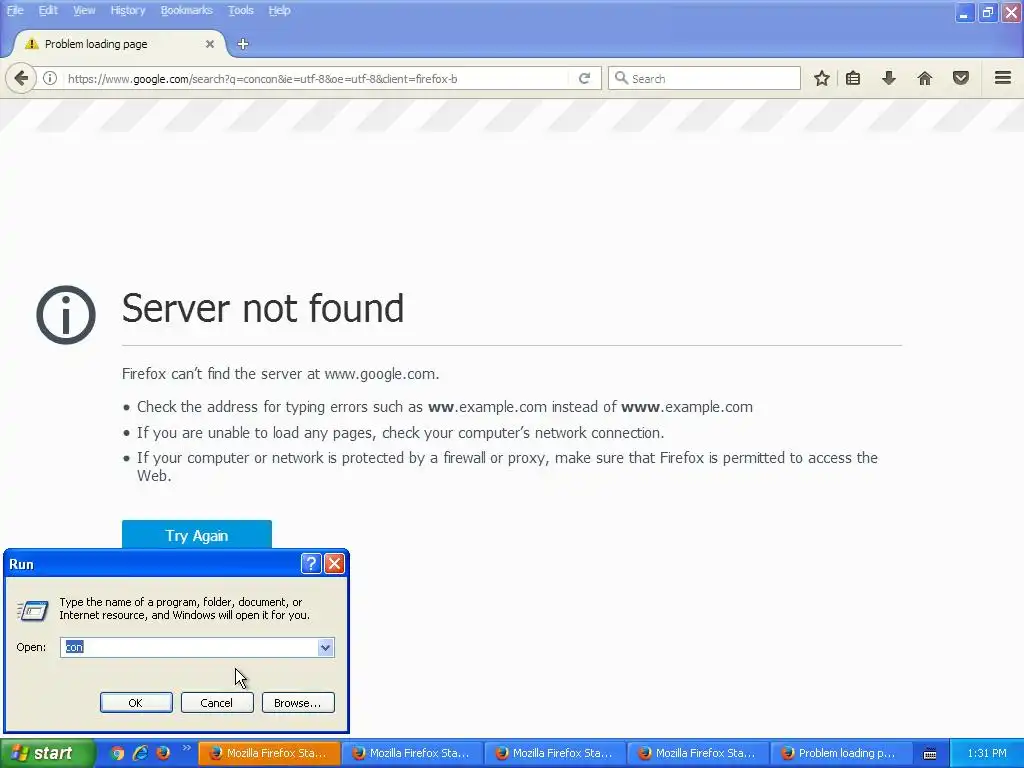The width and height of the screenshot is (1024, 768).
Task: Switch to first Mozilla Firefox Sta... taskbar button
Action: pos(269,753)
